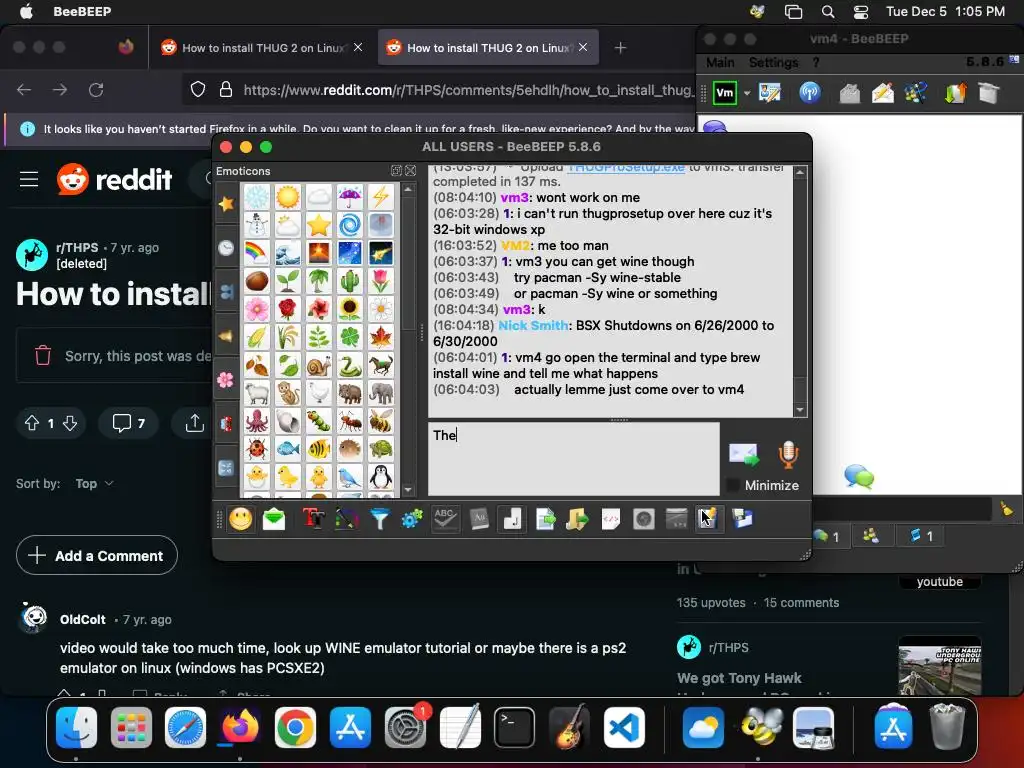Click the dark window icon in chat toolbar
The height and width of the screenshot is (768, 1024).
676,519
